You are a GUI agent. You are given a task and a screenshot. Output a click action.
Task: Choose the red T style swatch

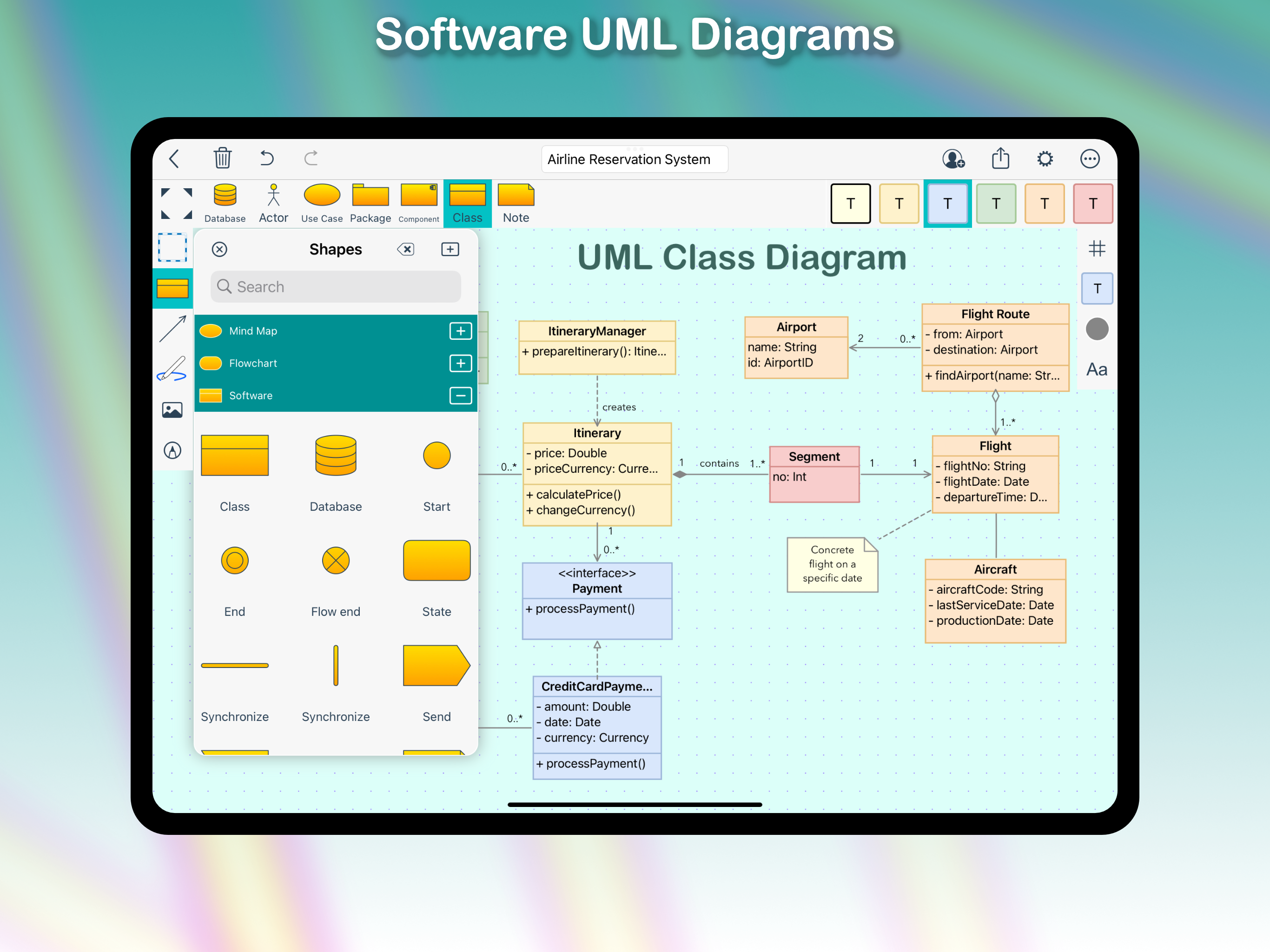pos(1092,203)
